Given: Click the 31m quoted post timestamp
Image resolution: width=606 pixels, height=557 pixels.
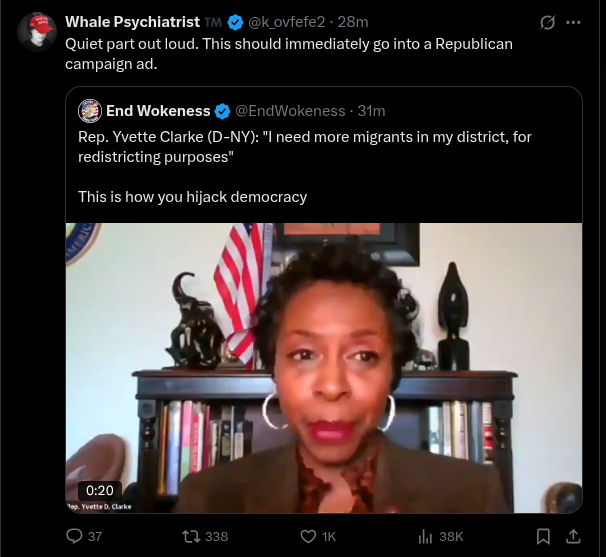Looking at the screenshot, I should coord(371,111).
